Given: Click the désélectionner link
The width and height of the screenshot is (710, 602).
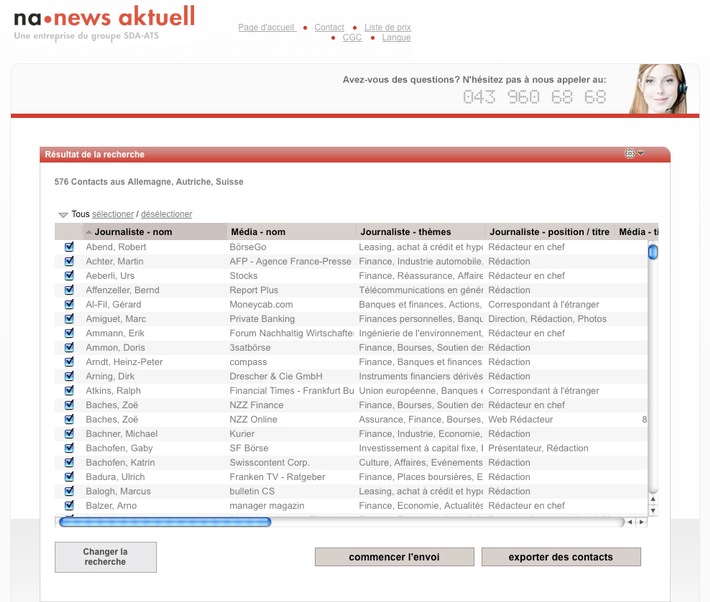Looking at the screenshot, I should 166,214.
